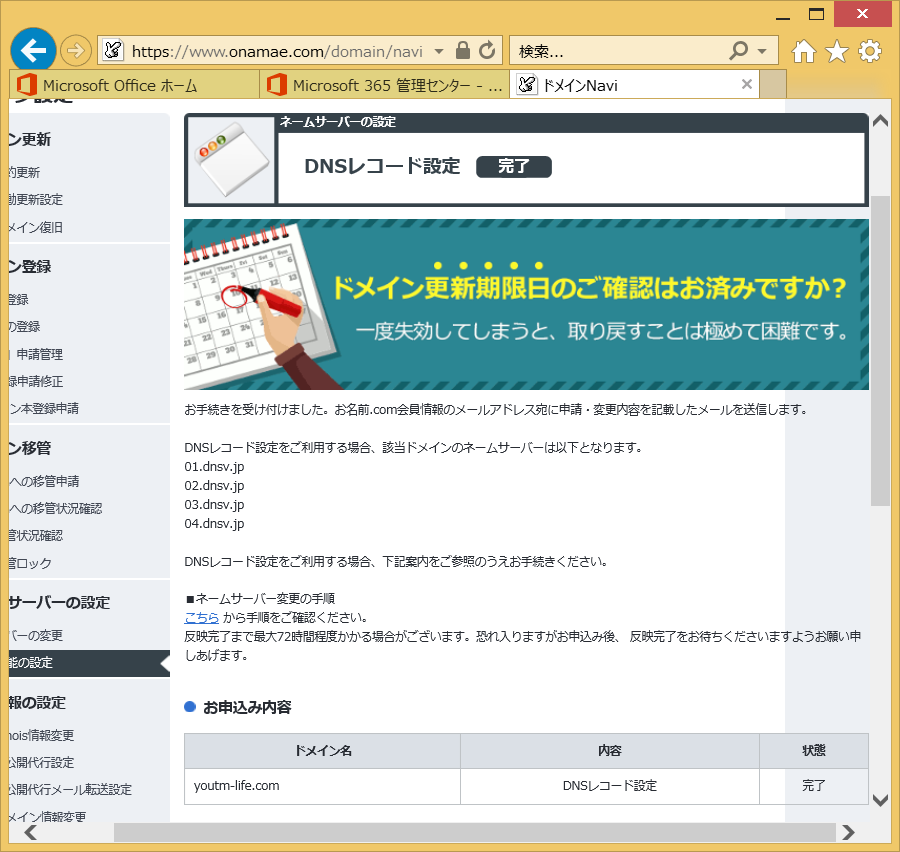Click sidebar 録申請修正 link
The height and width of the screenshot is (852, 900).
pyautogui.click(x=36, y=381)
